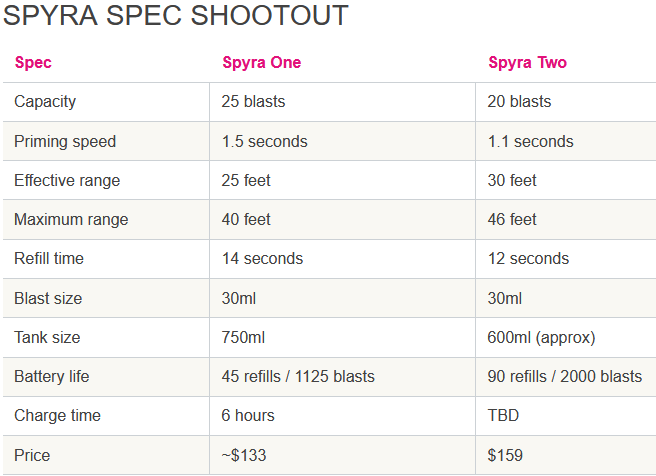Select the Spyra One column header
This screenshot has height=476, width=656.
pyautogui.click(x=261, y=62)
